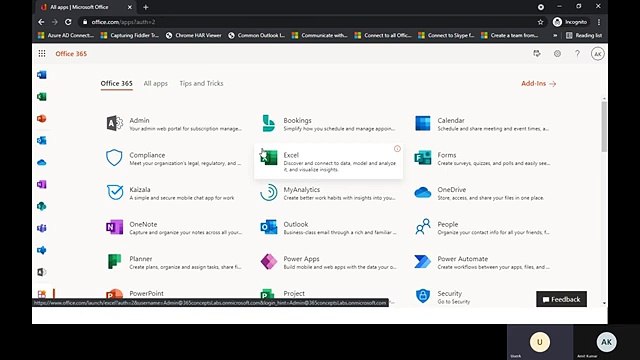Open PowerPoint from the left sidebar
Screen dimensions: 640x360
(x=42, y=119)
